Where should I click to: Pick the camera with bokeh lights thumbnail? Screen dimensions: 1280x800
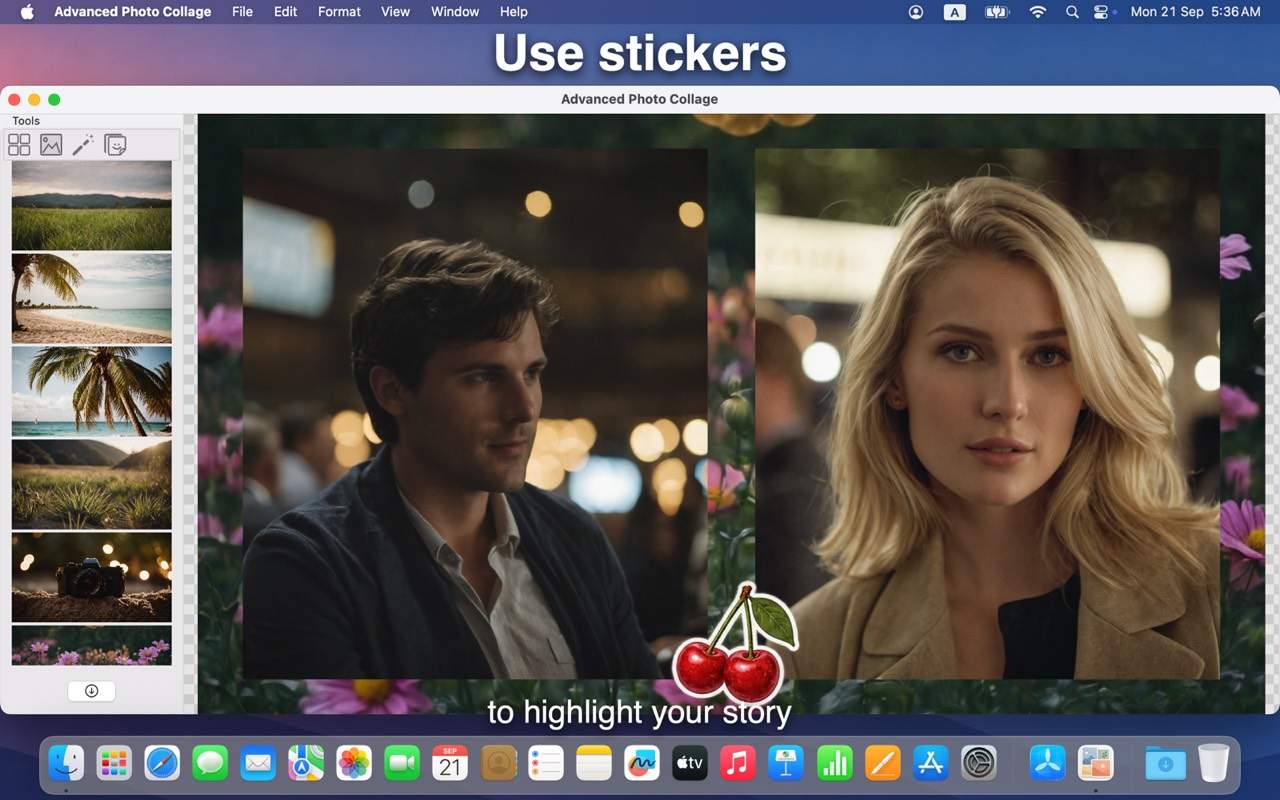pos(92,577)
